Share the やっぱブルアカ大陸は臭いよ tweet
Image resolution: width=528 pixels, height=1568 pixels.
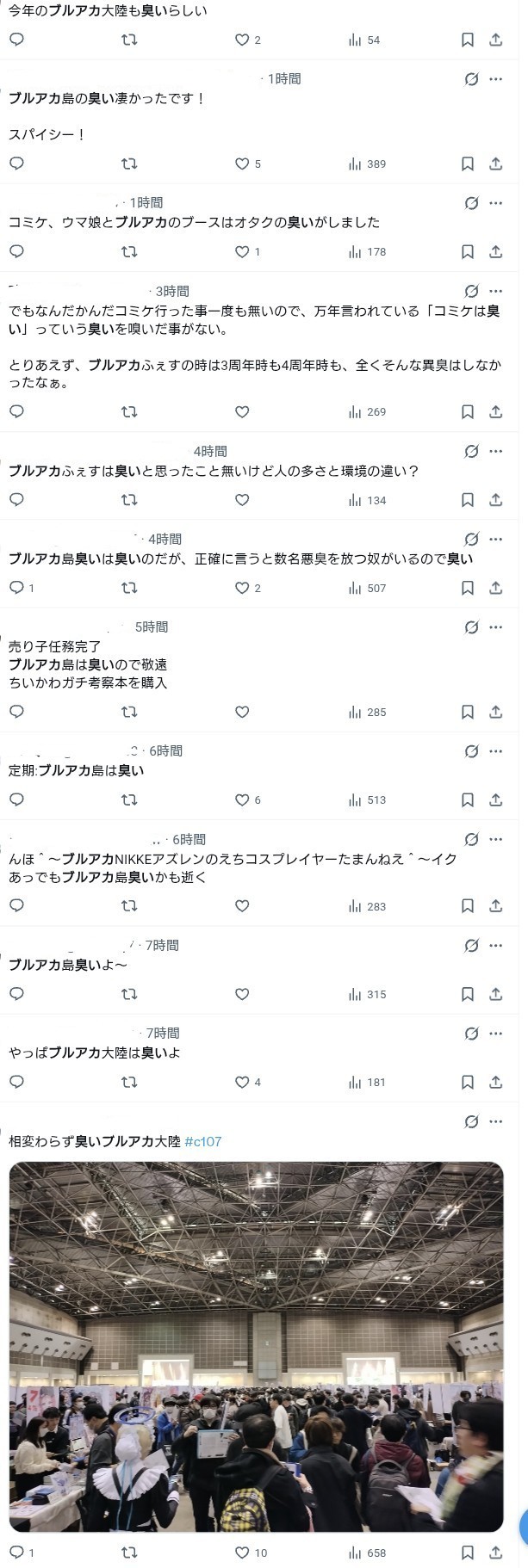coord(495,1082)
